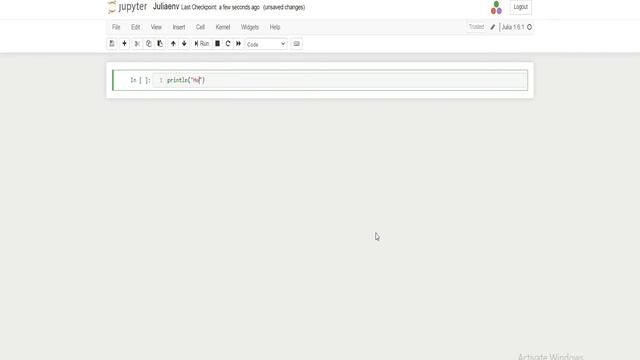
Task: Open the command palette keyboard icon
Action: pyautogui.click(x=297, y=44)
